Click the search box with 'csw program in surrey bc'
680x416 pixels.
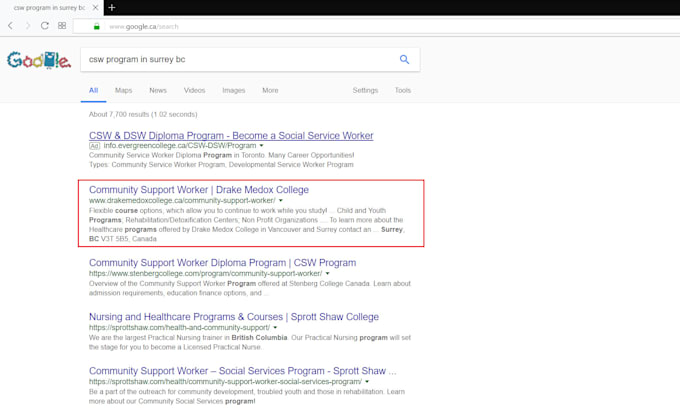tap(250, 59)
